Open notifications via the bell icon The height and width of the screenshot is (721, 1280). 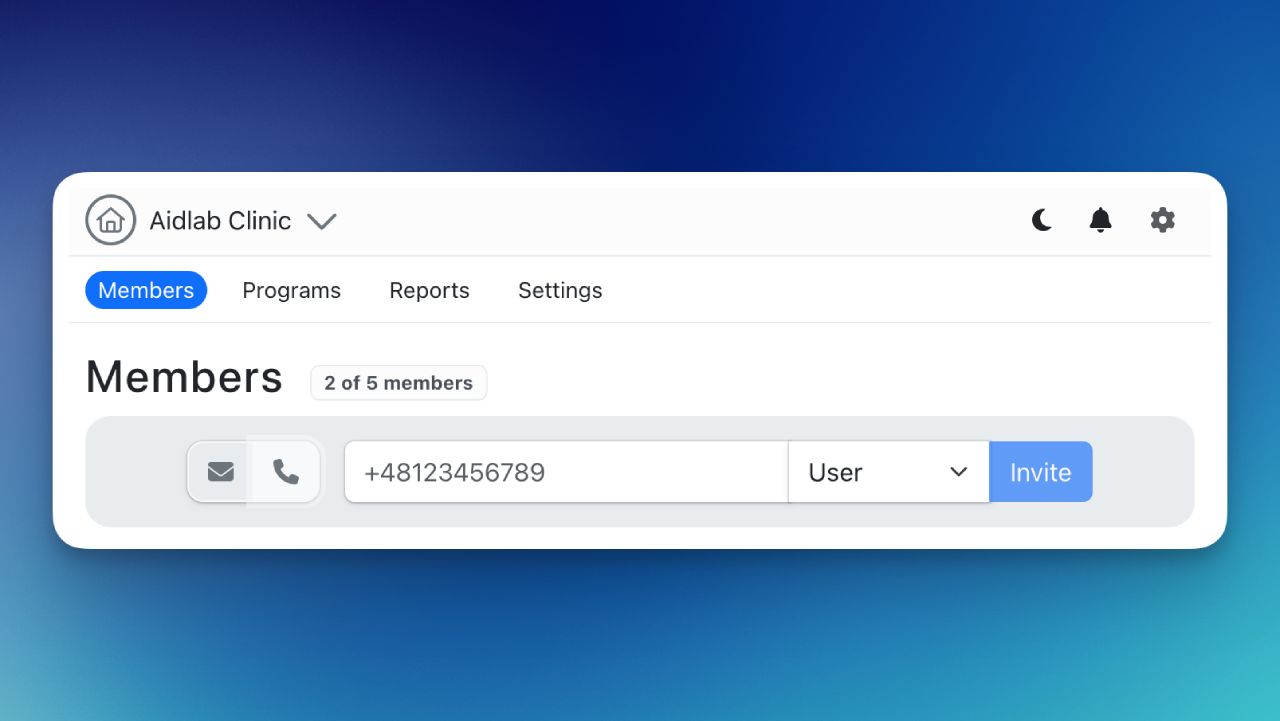[1100, 220]
